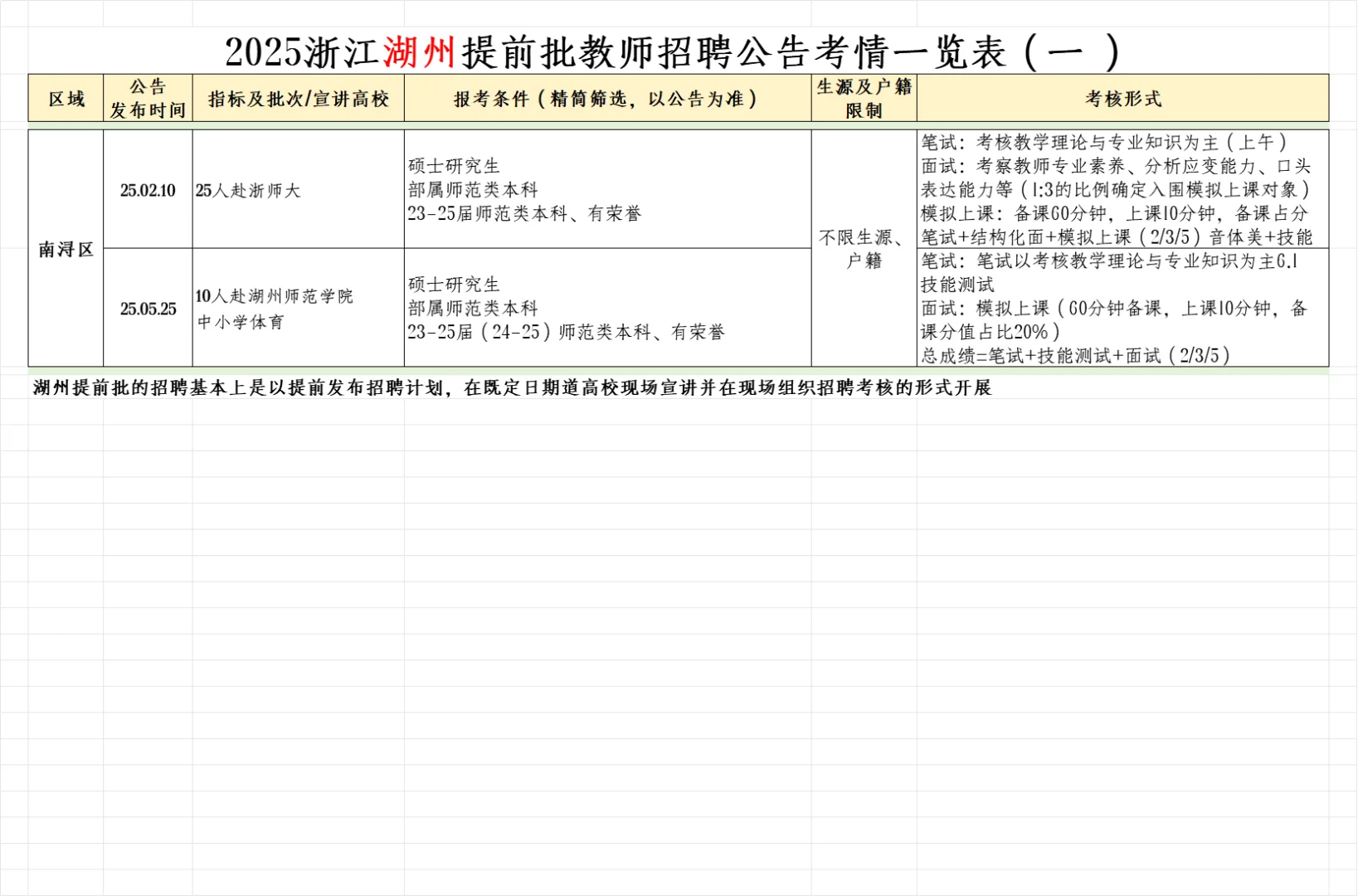Image resolution: width=1358 pixels, height=896 pixels.
Task: Click the cell reading 10人赴湖州师范学院 中小学体育
Action: pyautogui.click(x=297, y=308)
